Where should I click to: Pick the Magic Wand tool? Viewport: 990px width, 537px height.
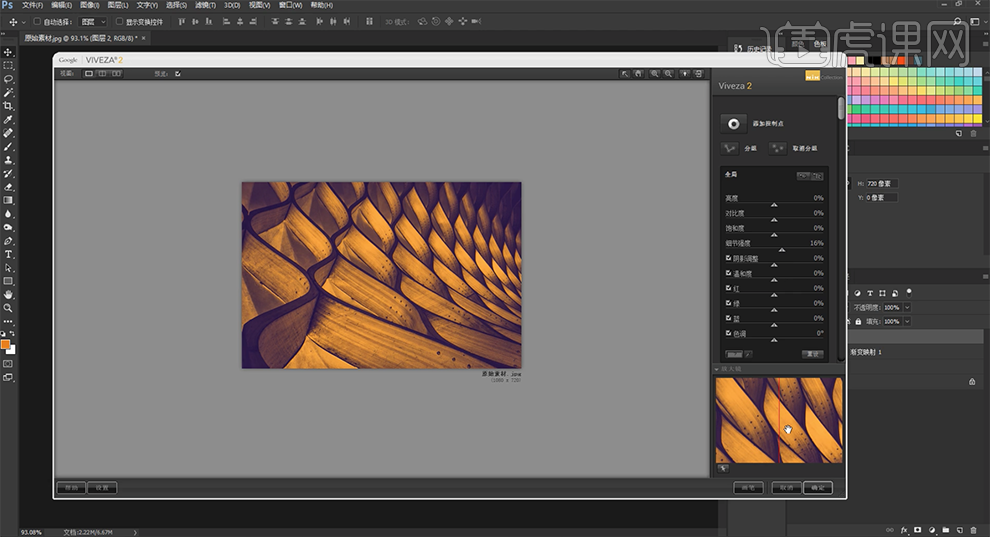pos(8,92)
